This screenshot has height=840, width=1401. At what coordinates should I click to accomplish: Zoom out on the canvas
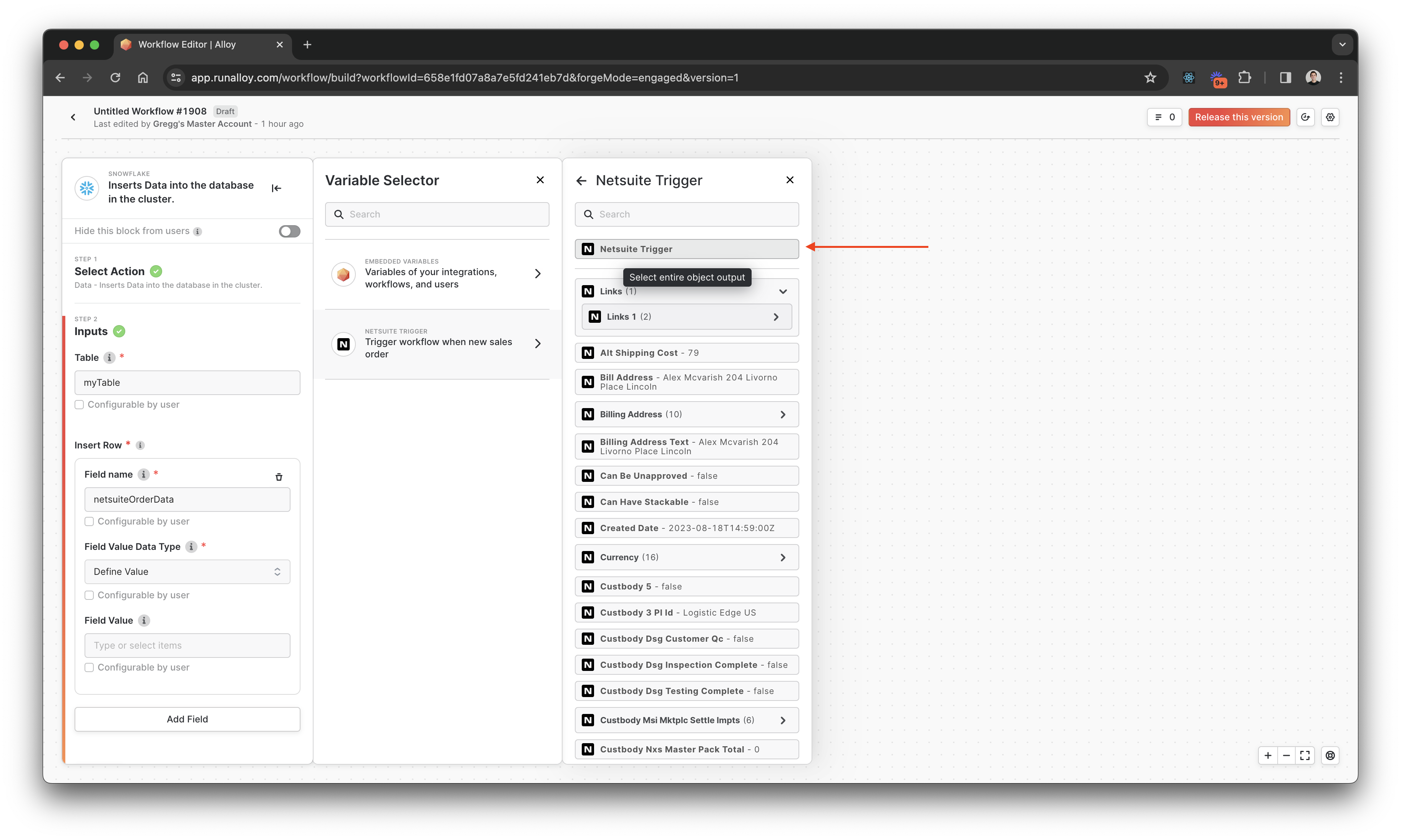point(1286,756)
